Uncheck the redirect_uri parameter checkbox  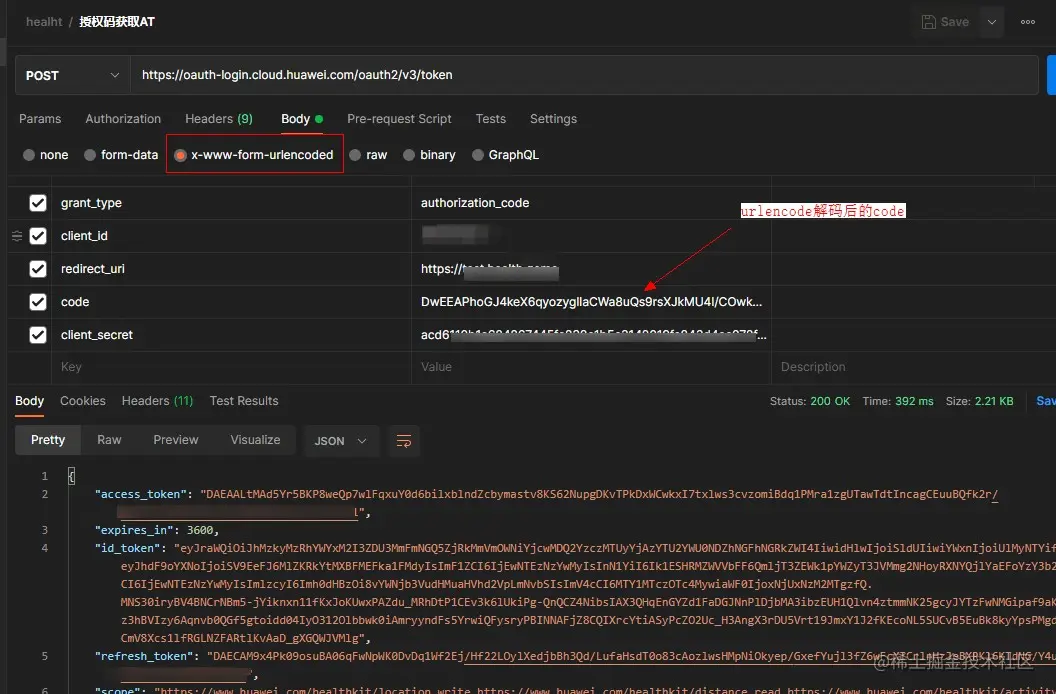pos(38,269)
